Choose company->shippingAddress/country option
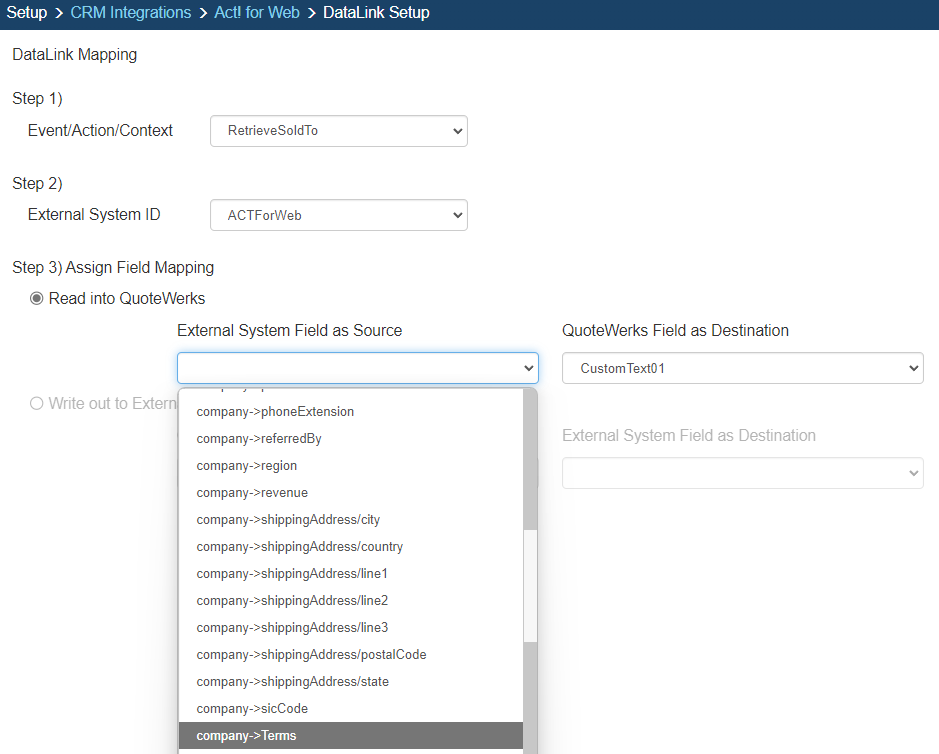The height and width of the screenshot is (754, 939). pos(300,547)
